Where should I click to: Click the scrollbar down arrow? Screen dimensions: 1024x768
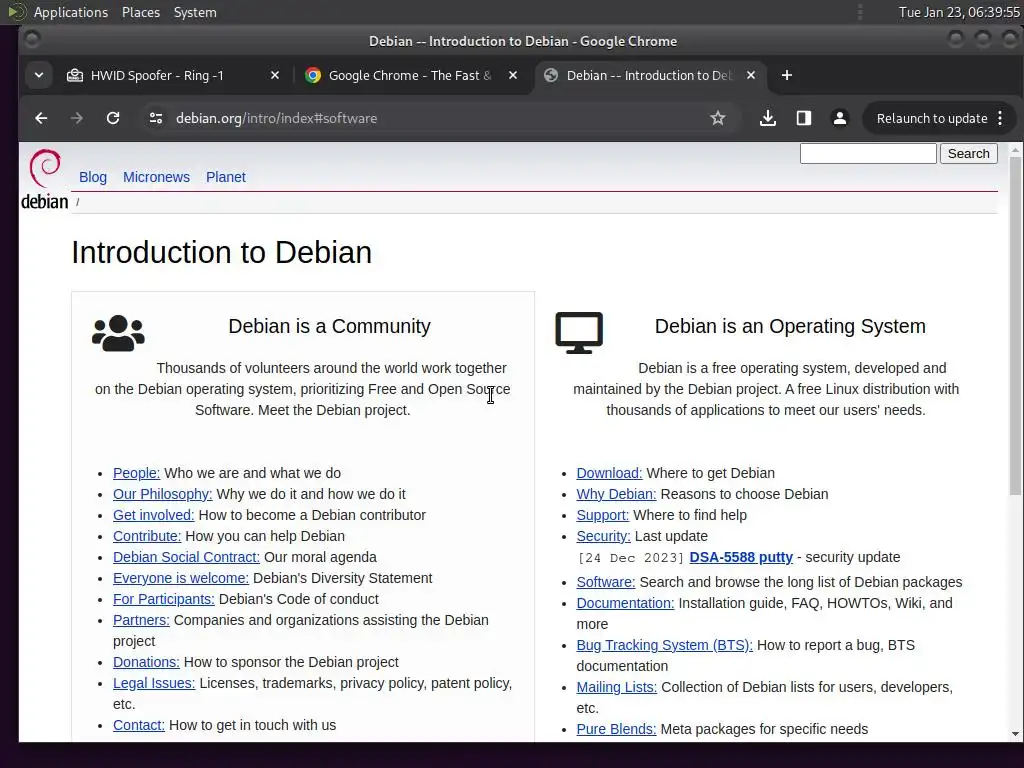pos(1015,734)
